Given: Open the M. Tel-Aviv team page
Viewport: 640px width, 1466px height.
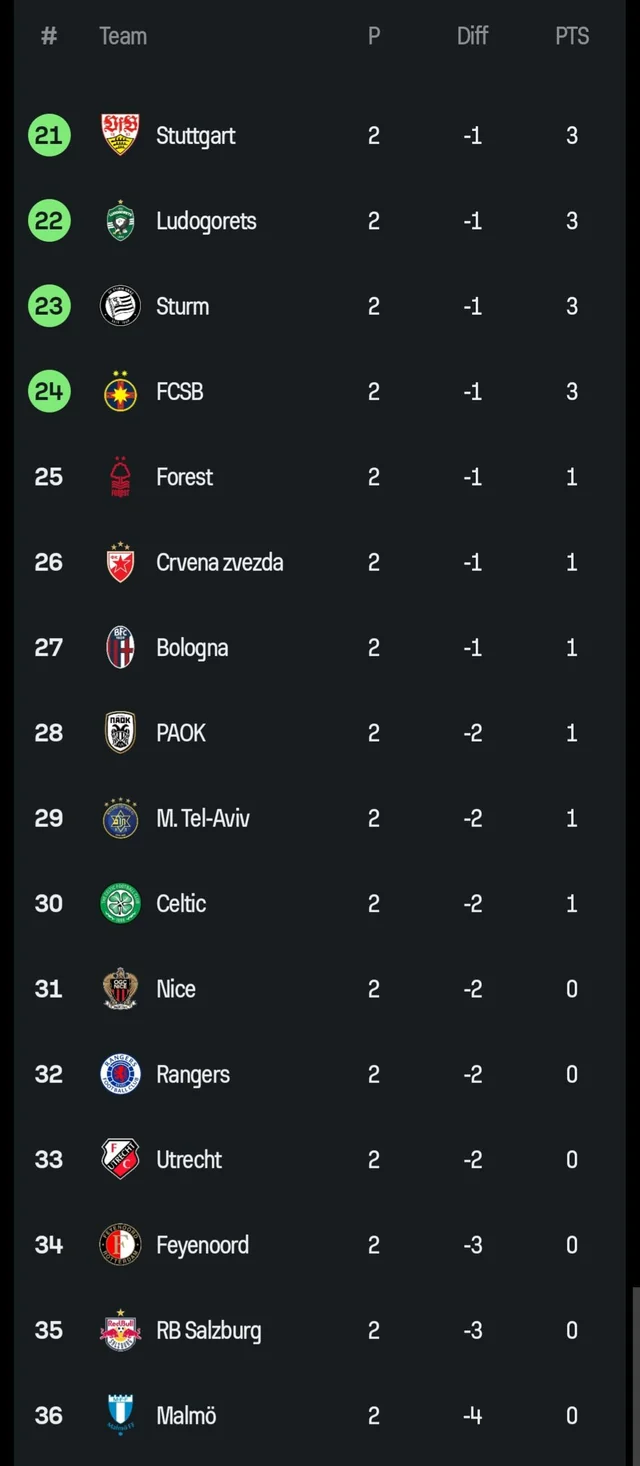Looking at the screenshot, I should point(203,818).
